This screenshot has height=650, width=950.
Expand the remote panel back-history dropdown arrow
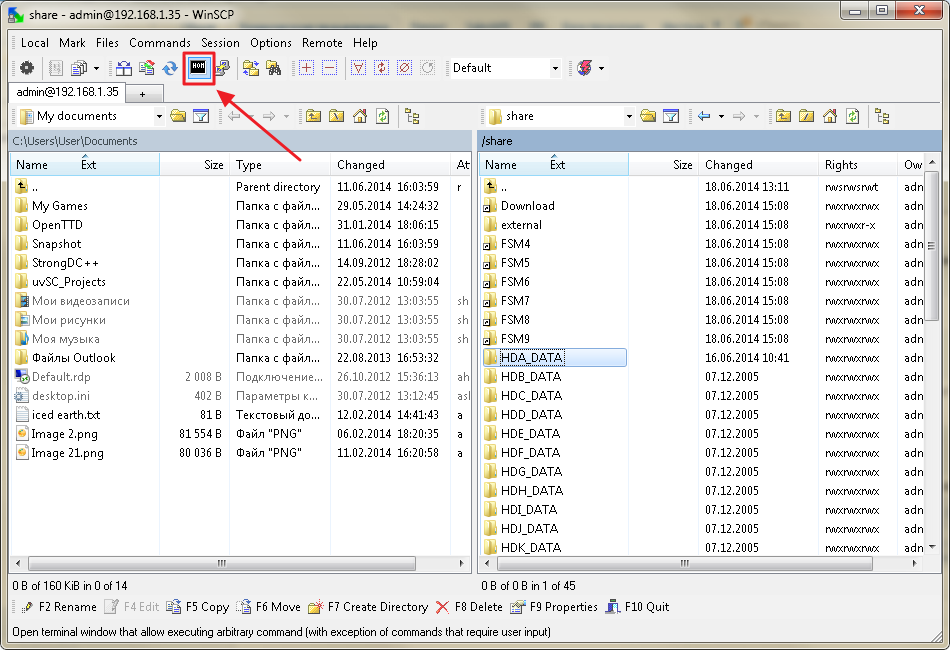click(721, 117)
